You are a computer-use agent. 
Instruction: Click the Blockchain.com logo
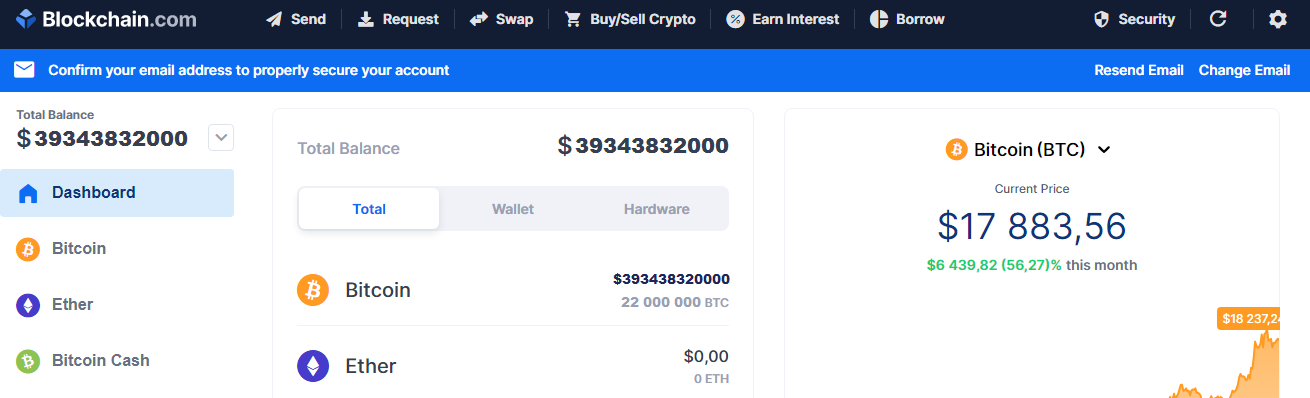tap(105, 19)
